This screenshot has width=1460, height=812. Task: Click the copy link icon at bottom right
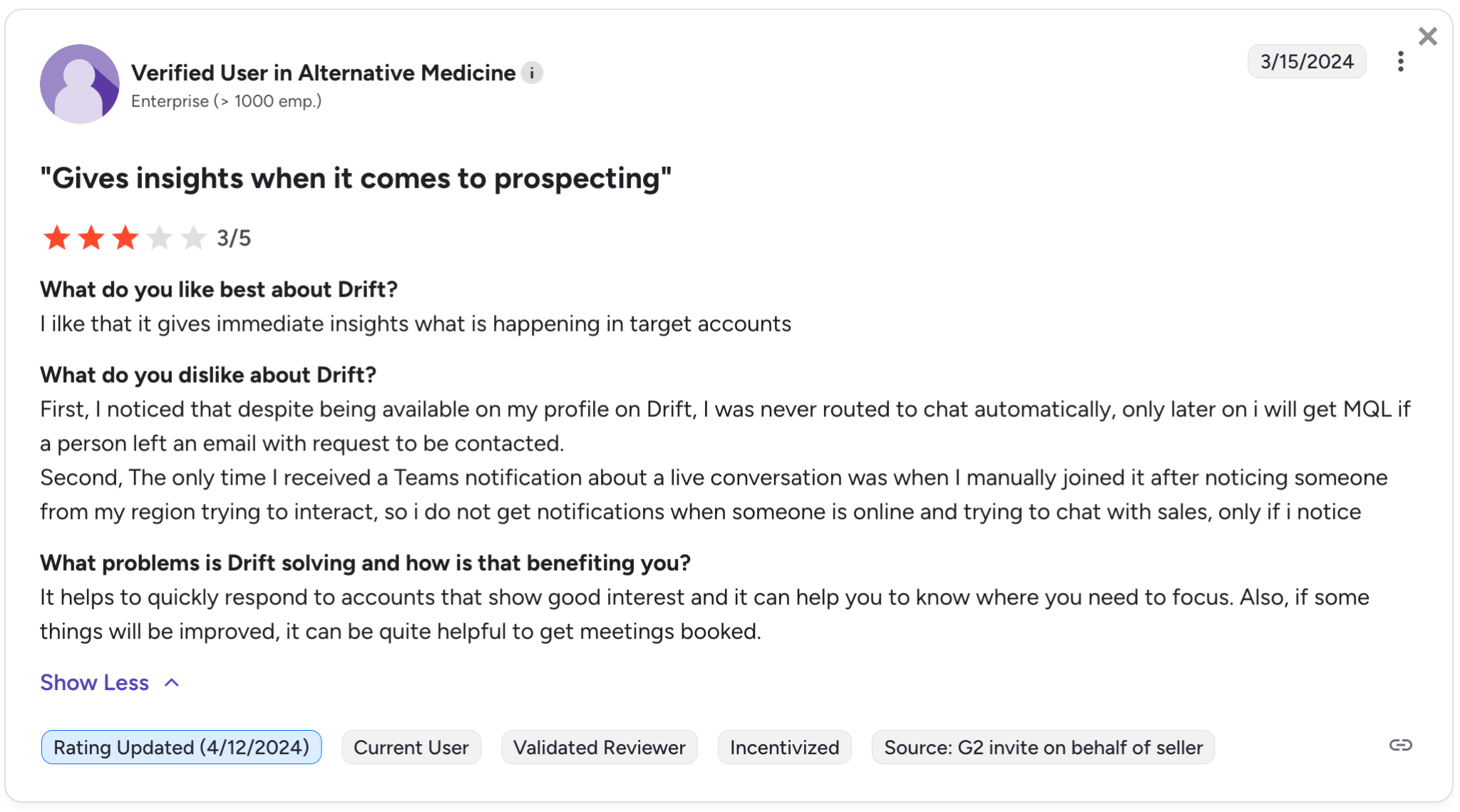[1399, 746]
